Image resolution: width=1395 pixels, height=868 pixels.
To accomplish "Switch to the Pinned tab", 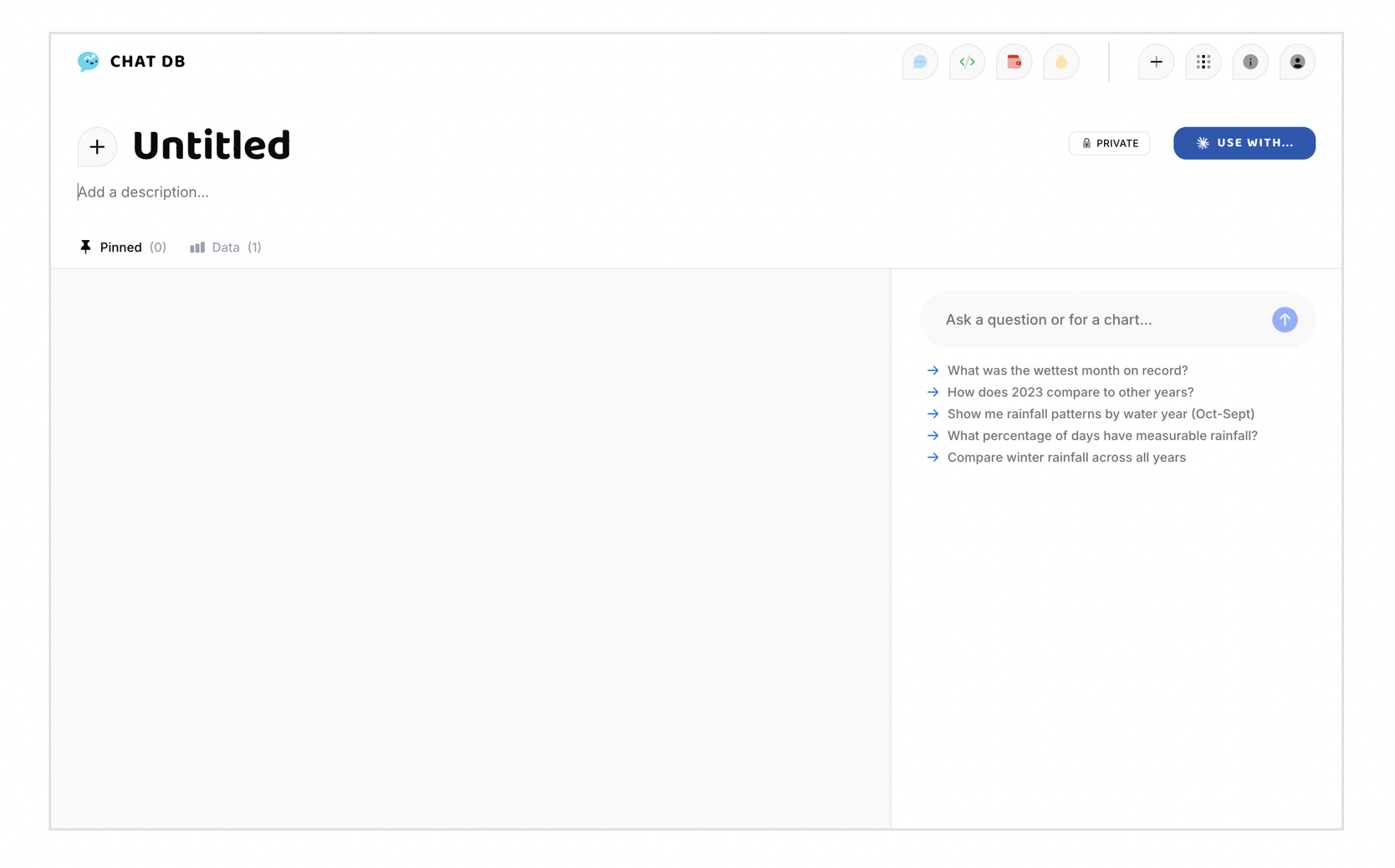I will (122, 248).
